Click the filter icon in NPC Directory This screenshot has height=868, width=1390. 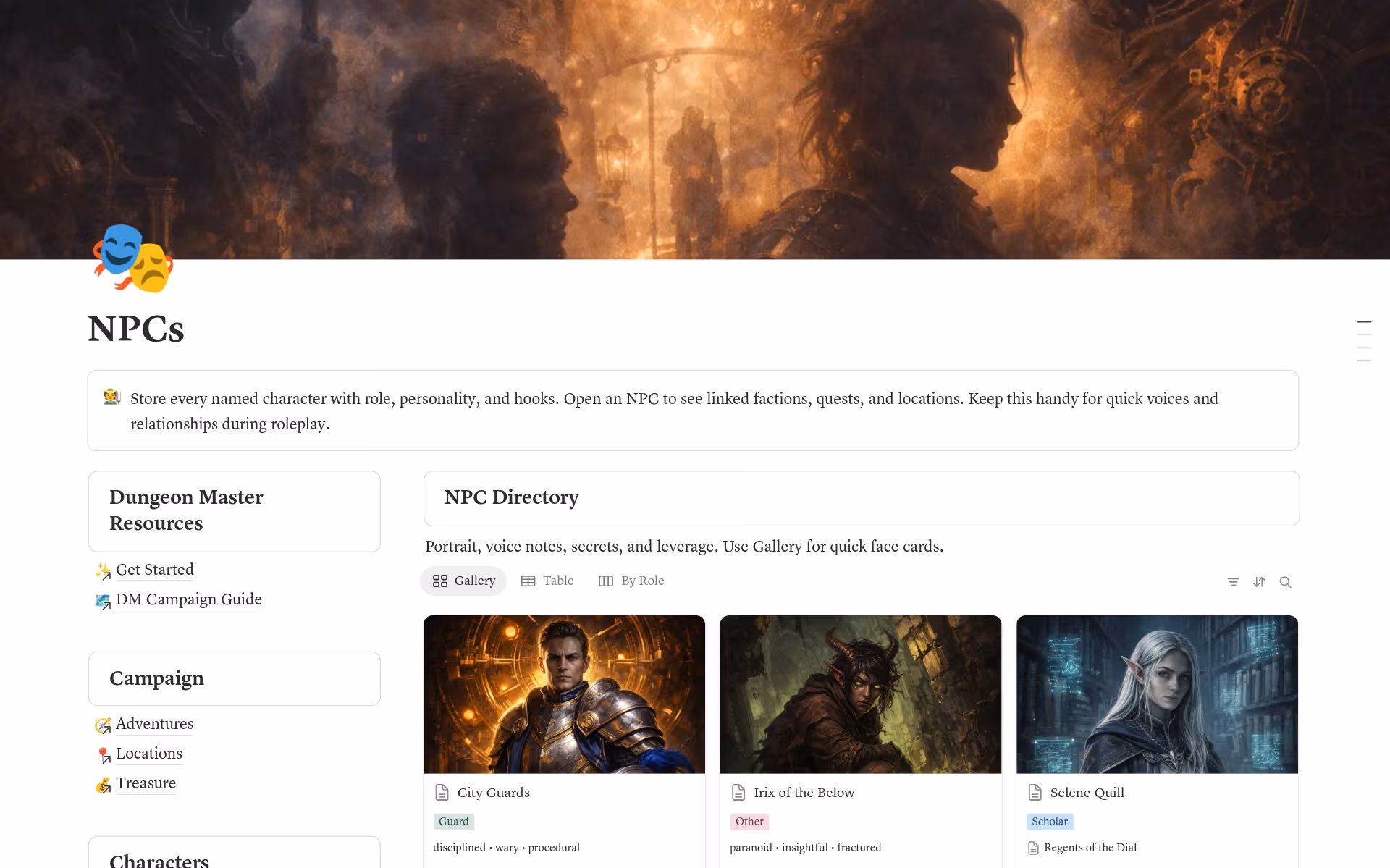[x=1233, y=582]
